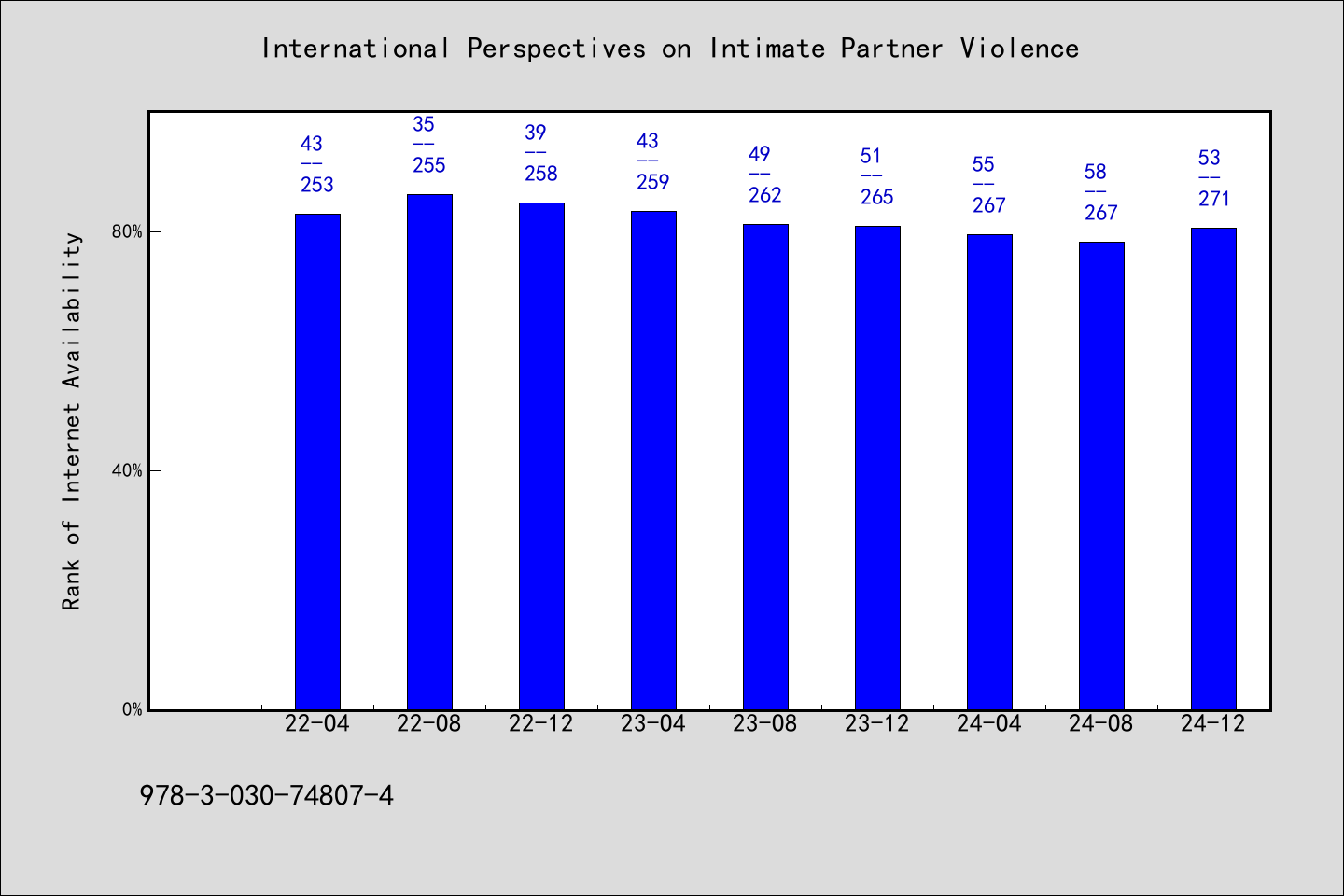Click the Rank of Internet Availability axis label
The width and height of the screenshot is (1344, 896).
point(72,421)
